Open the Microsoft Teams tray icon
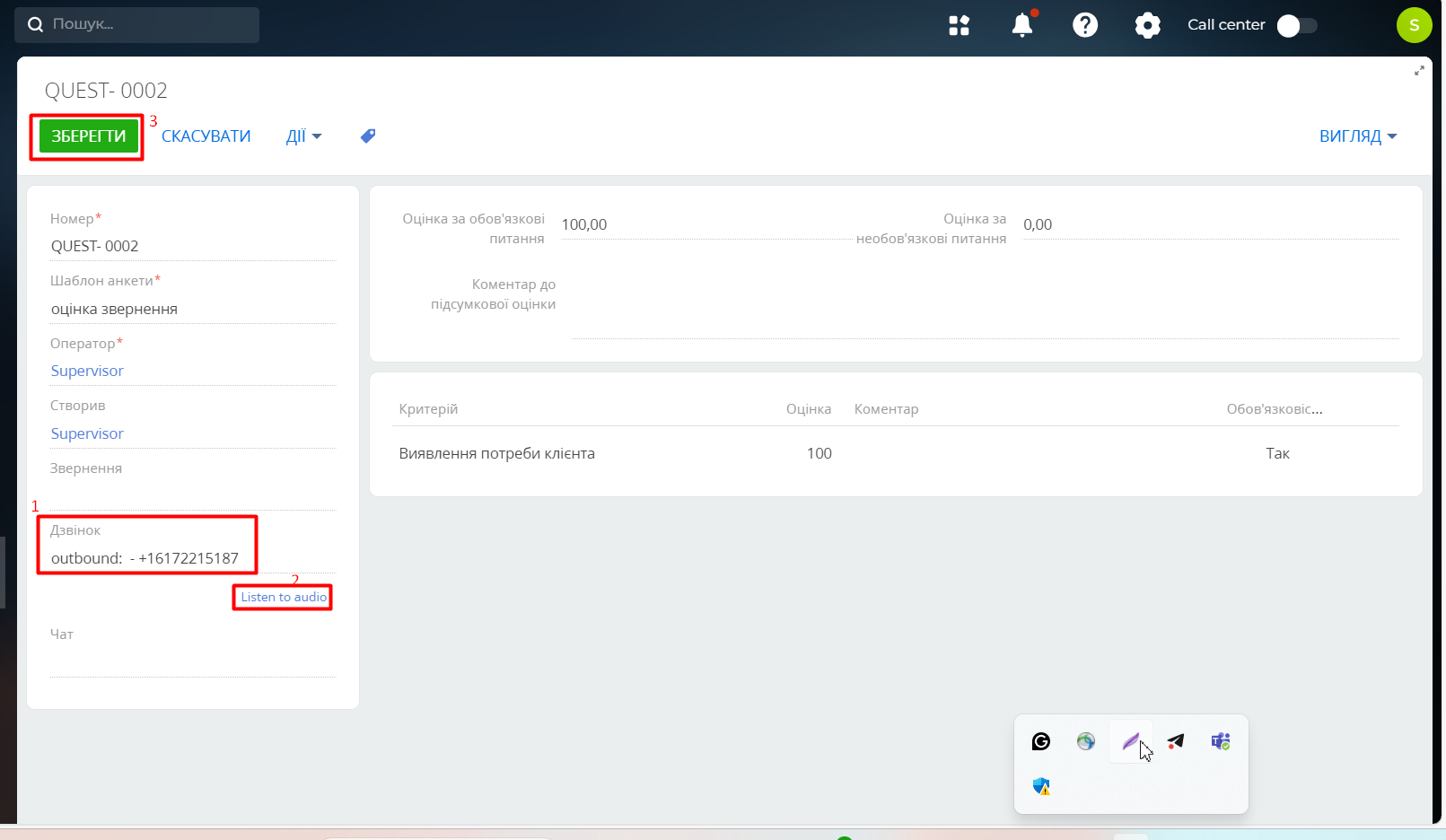Screen dimensions: 1446x840 (x=1221, y=741)
